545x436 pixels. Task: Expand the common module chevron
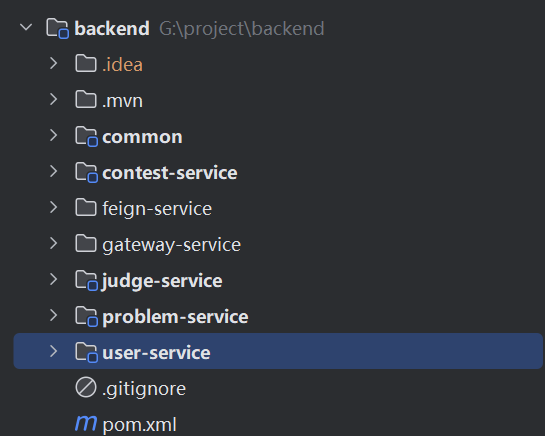54,136
